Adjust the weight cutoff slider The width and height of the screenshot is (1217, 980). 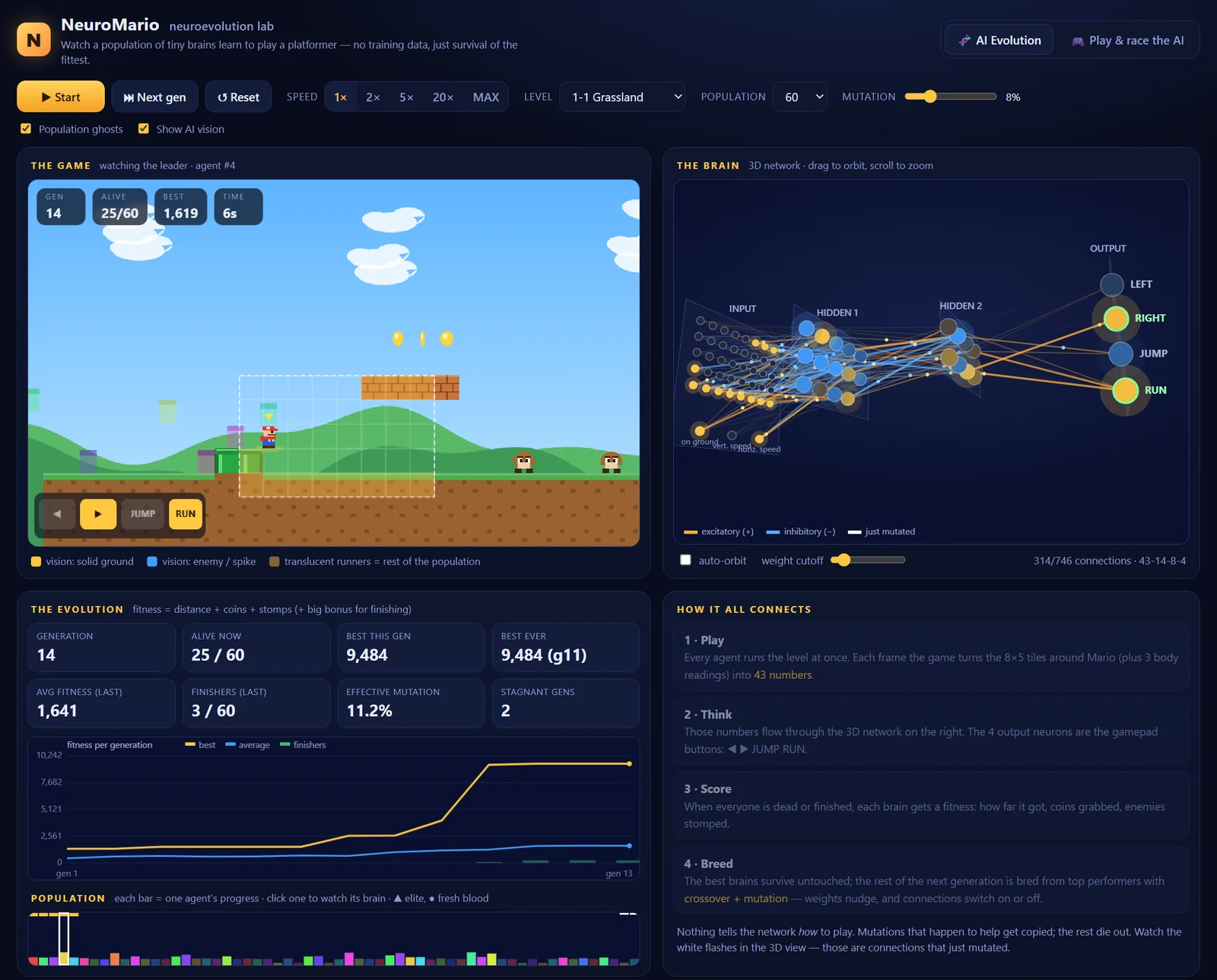(868, 560)
